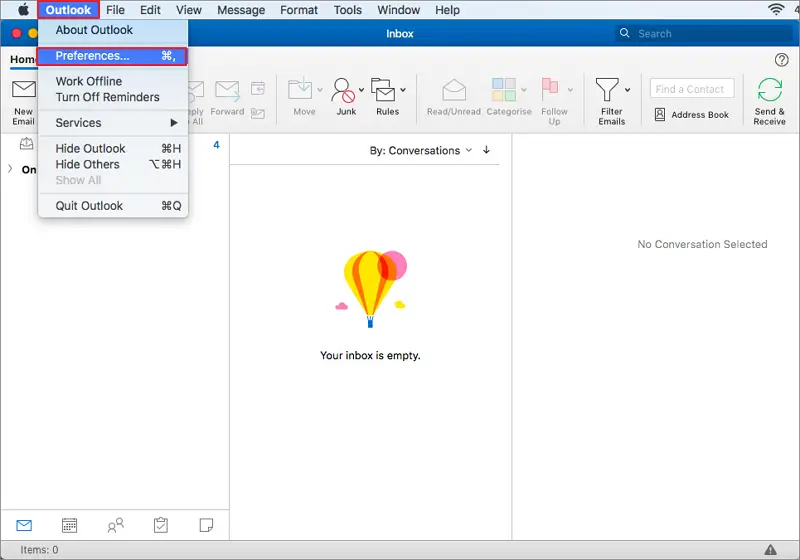Screen dimensions: 800x560
Task: Click the help question mark icon
Action: pos(781,60)
